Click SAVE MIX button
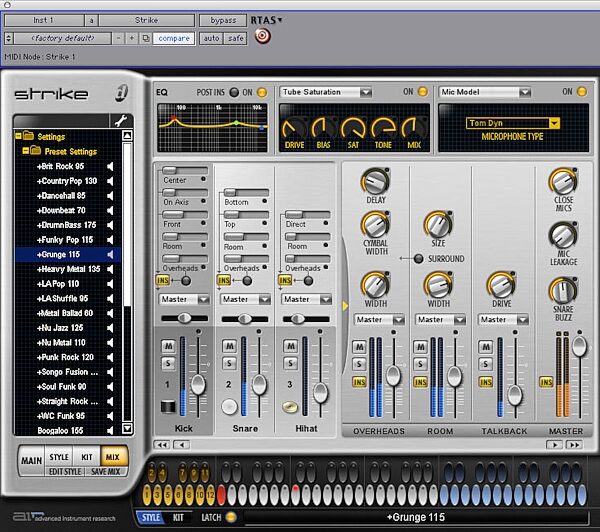The height and width of the screenshot is (532, 600). click(x=106, y=472)
